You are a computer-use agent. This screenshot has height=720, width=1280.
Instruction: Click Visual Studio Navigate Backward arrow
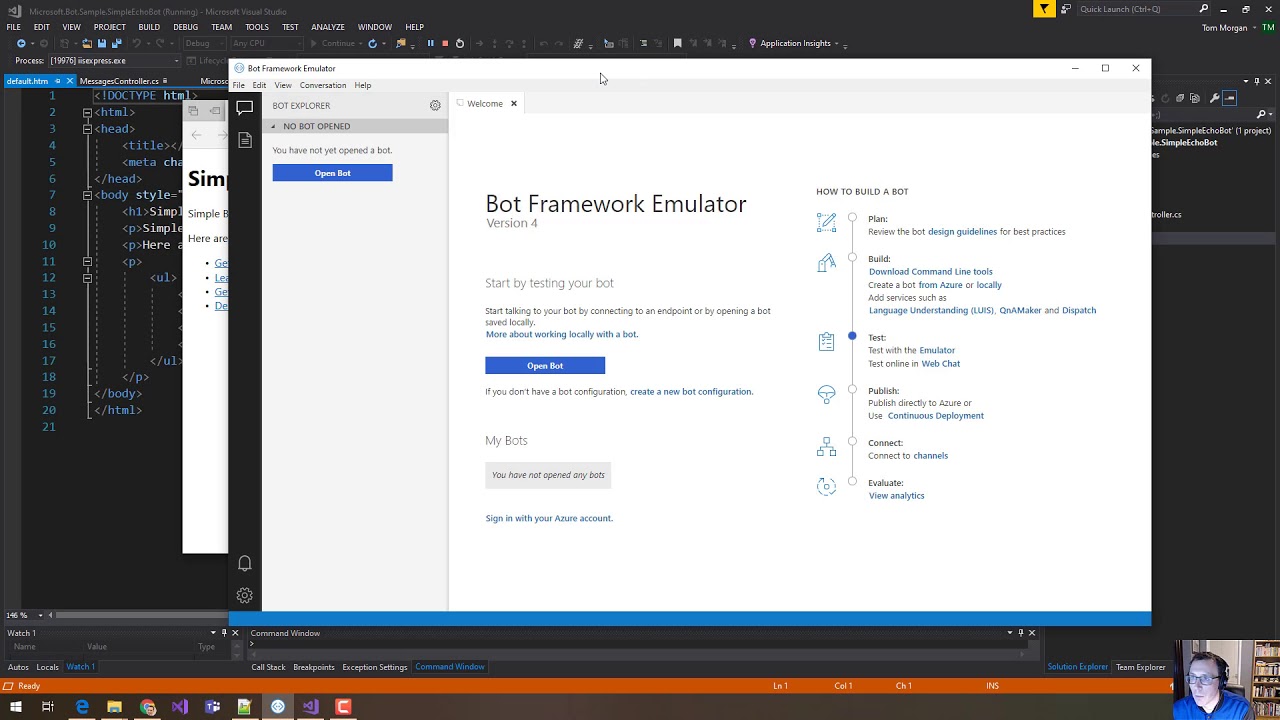click(21, 43)
